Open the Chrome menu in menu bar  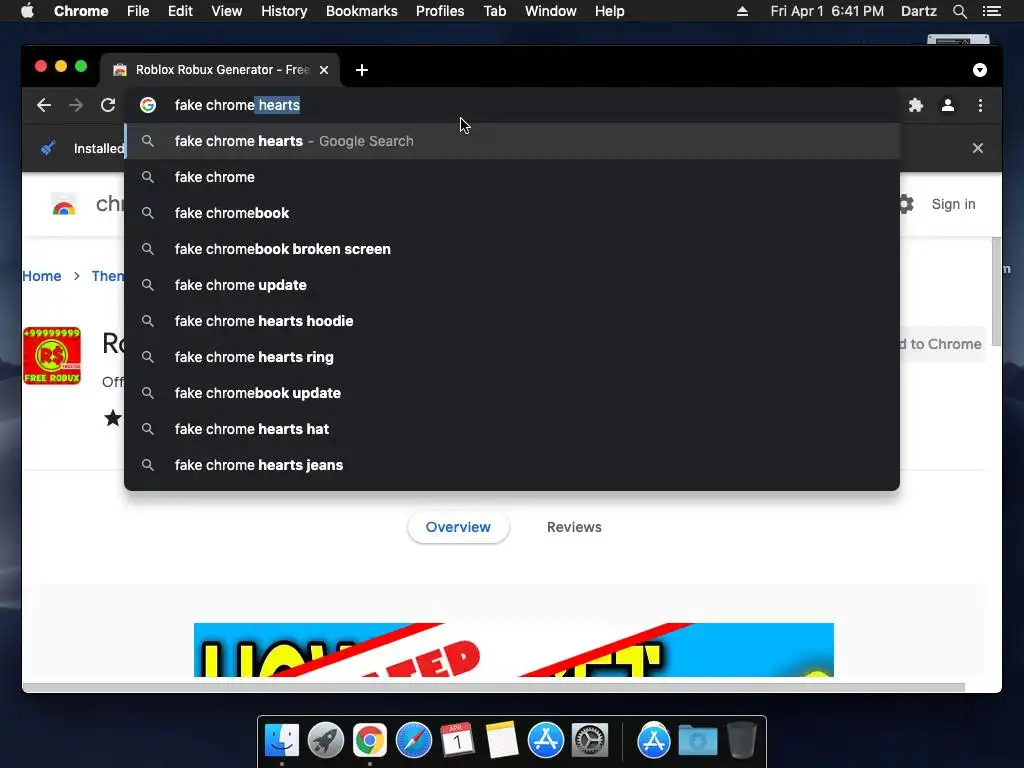[81, 11]
